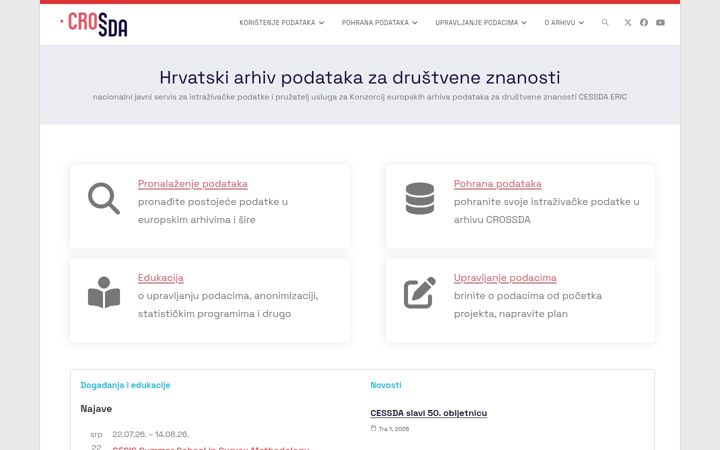Click the database icon in Pohrana podataka card
Image resolution: width=720 pixels, height=450 pixels.
coord(420,198)
